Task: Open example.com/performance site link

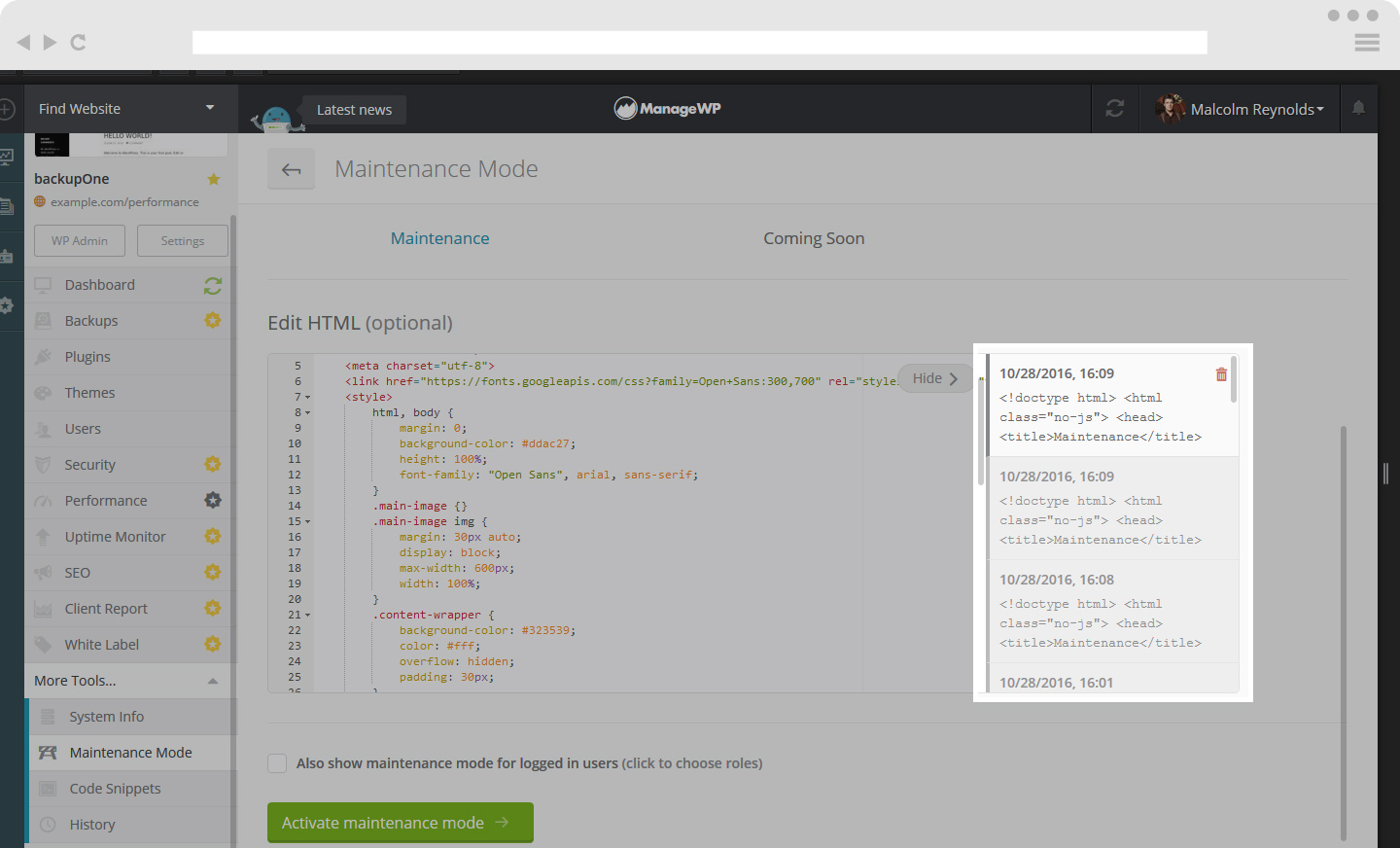Action: click(124, 202)
